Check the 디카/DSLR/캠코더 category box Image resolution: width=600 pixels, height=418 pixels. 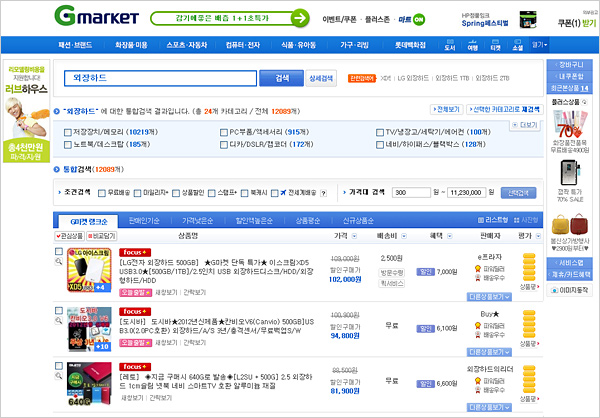tap(224, 145)
